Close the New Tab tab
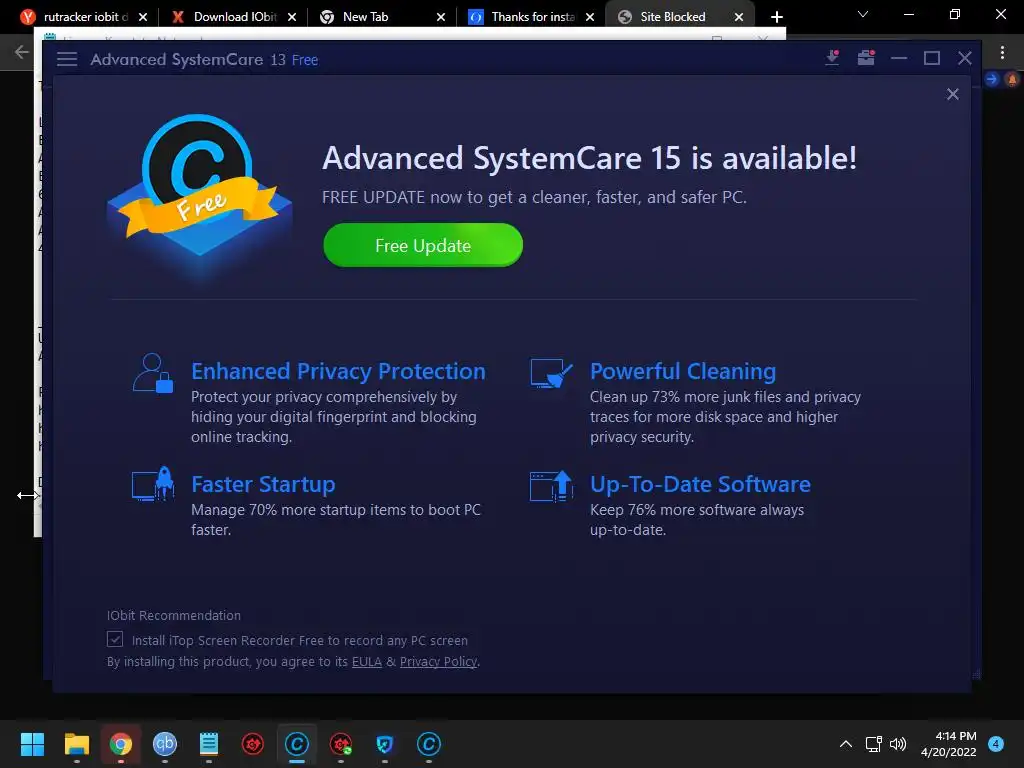 (441, 17)
